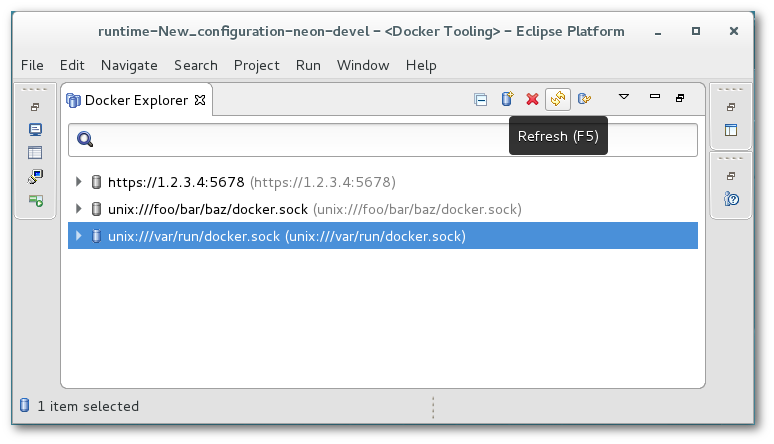This screenshot has height=444, width=774.
Task: Expand the https://1.2.3.4:5678 connection node
Action: 79,182
